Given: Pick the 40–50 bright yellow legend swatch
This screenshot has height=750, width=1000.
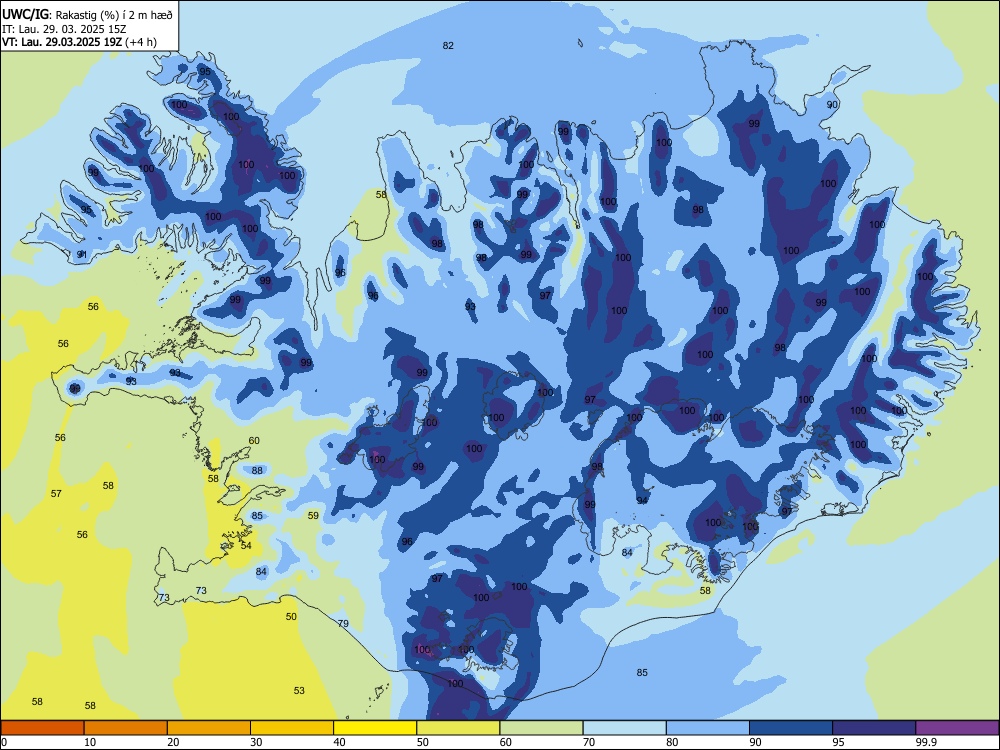Looking at the screenshot, I should tap(375, 728).
